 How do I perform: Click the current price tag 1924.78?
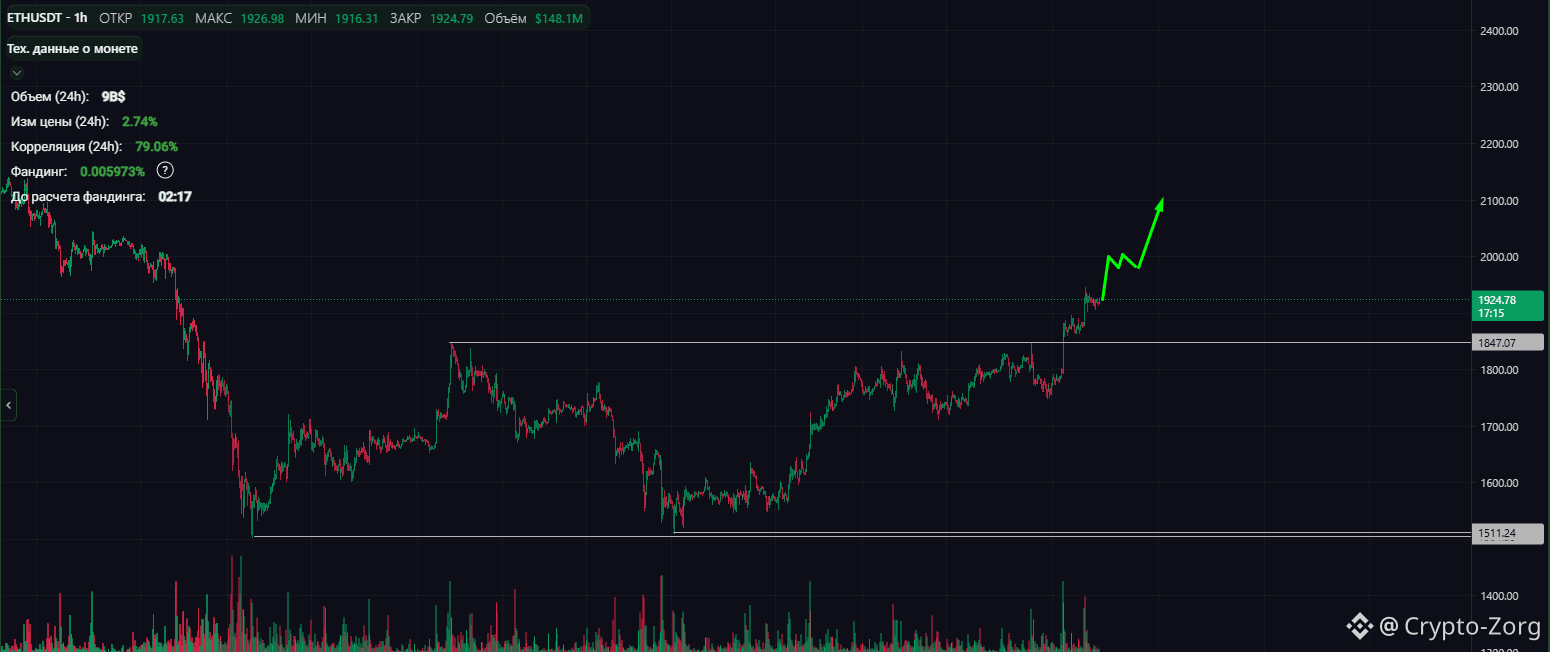pyautogui.click(x=1509, y=306)
